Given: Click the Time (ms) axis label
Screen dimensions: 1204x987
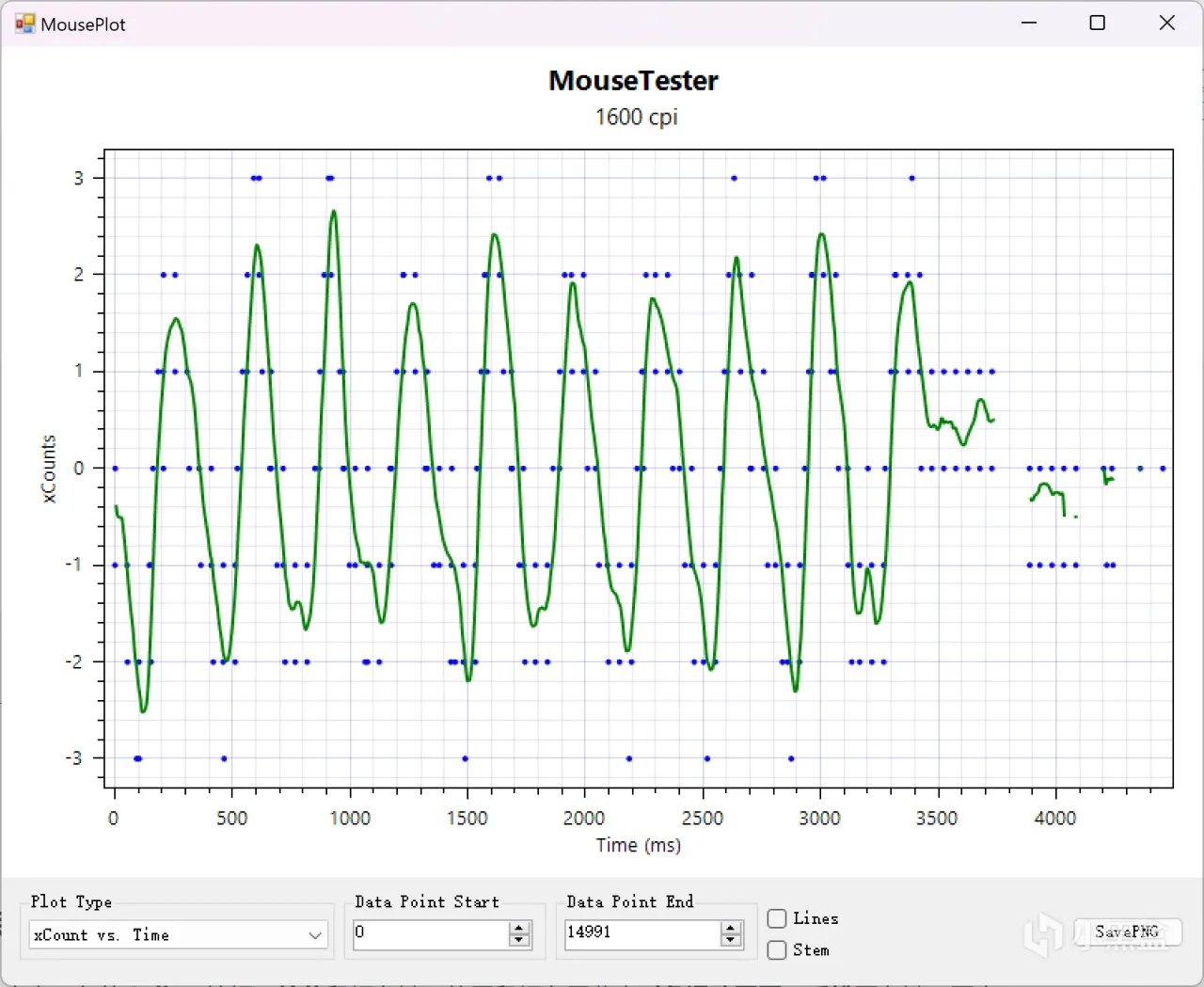Looking at the screenshot, I should click(x=639, y=845).
